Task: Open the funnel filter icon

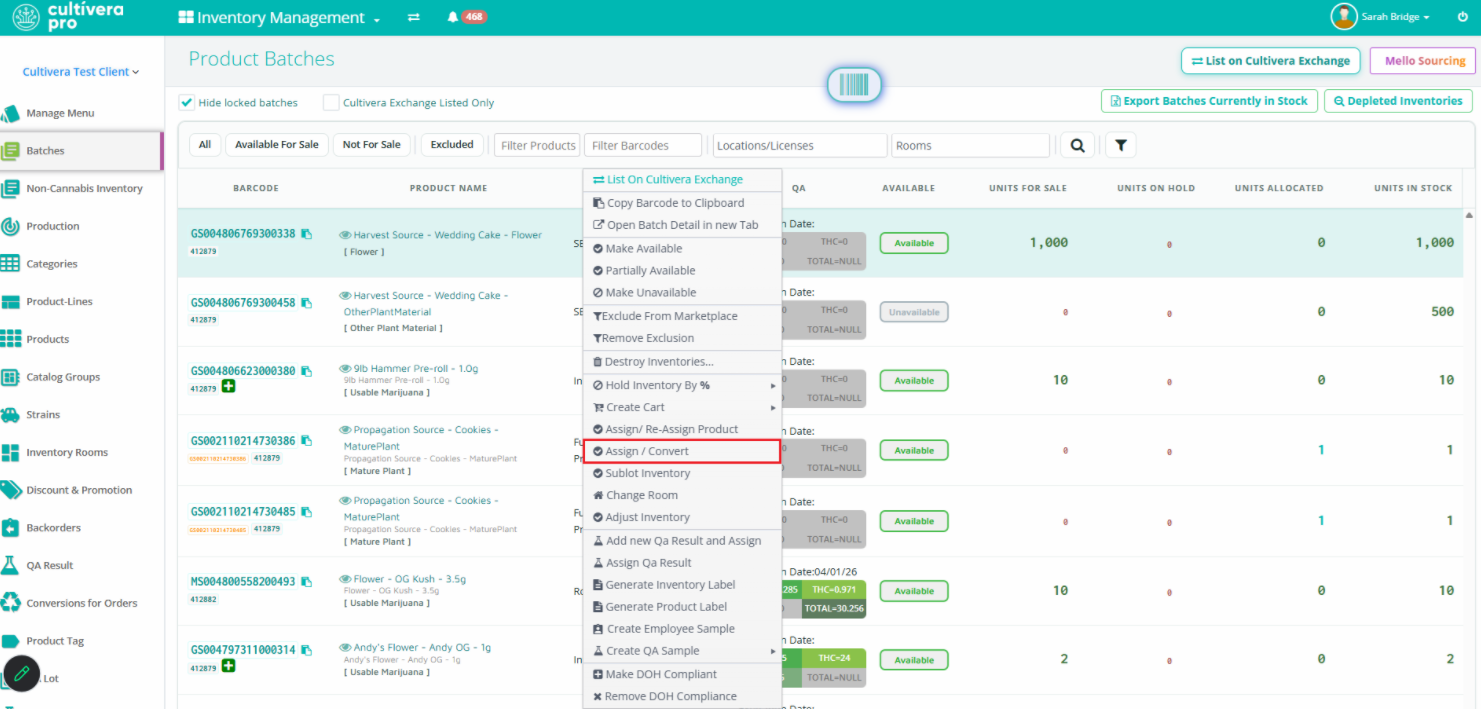Action: click(1121, 145)
